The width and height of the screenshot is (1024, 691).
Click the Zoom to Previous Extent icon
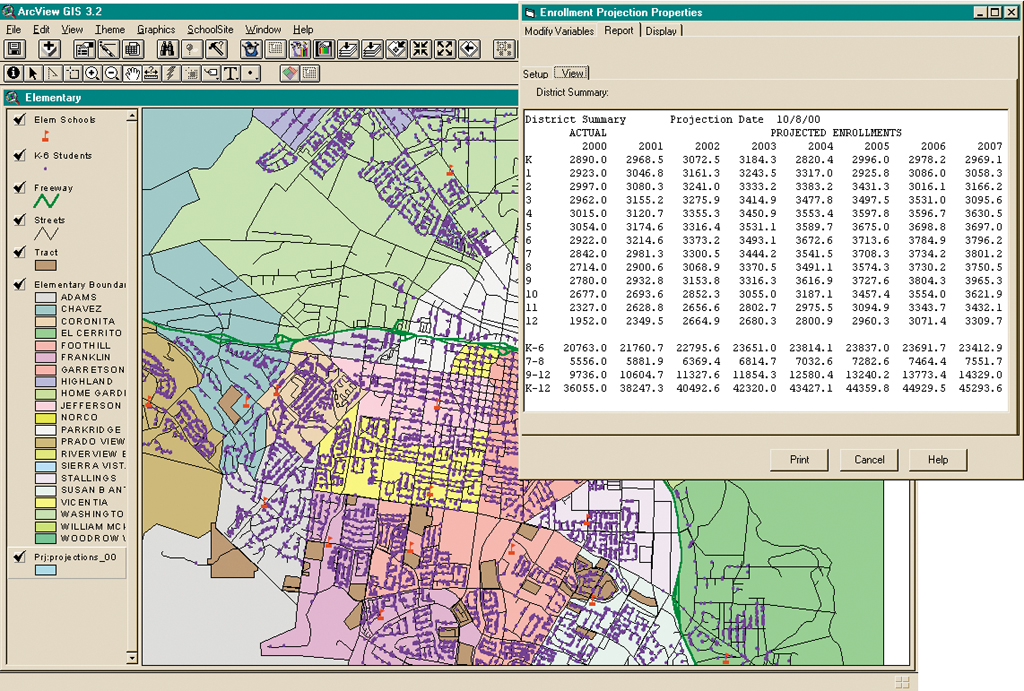coord(469,49)
